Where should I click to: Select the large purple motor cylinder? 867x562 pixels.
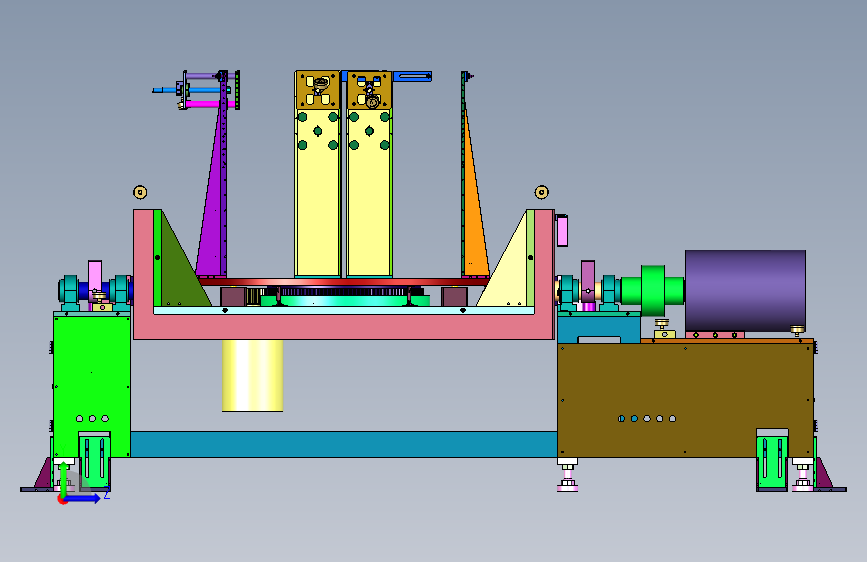click(745, 291)
